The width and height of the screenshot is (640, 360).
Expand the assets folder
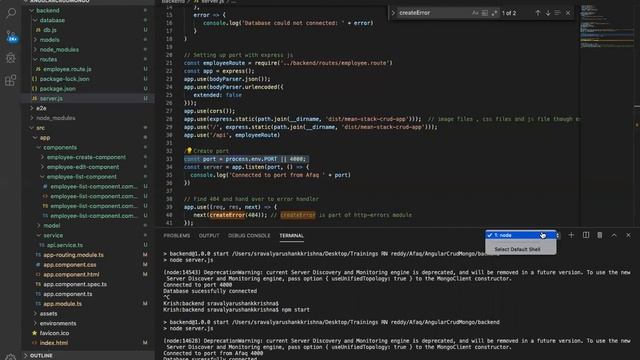(x=49, y=313)
